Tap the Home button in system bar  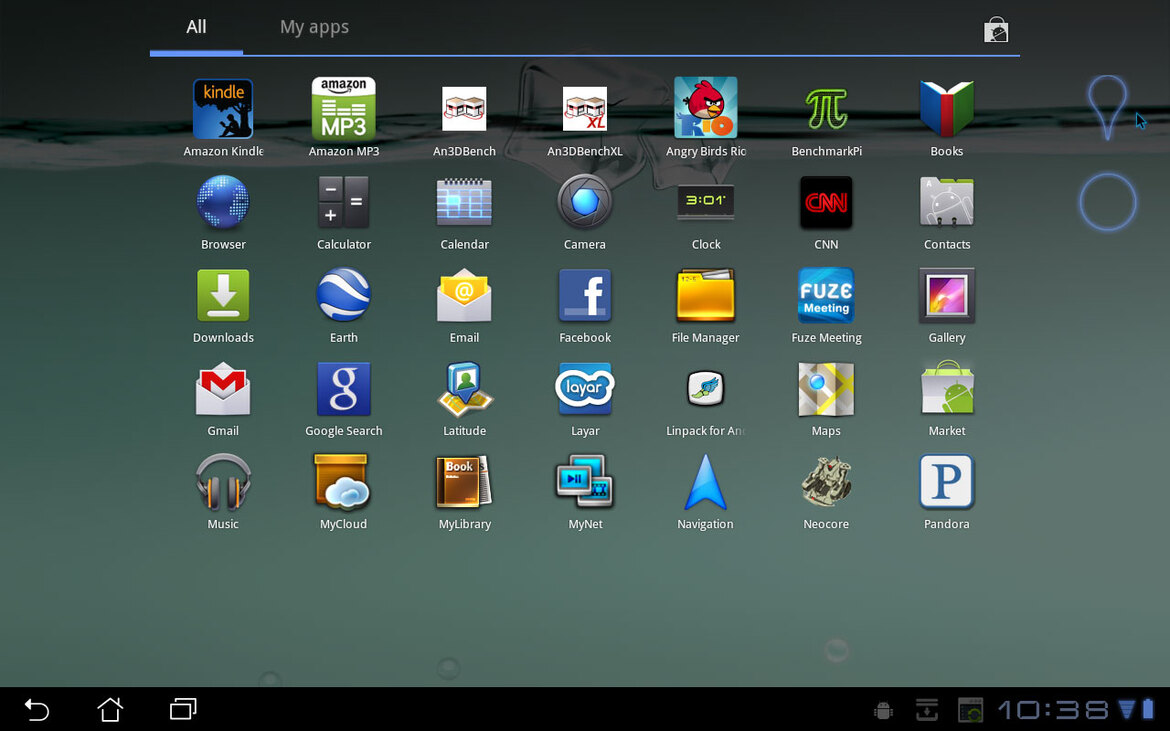coord(110,709)
